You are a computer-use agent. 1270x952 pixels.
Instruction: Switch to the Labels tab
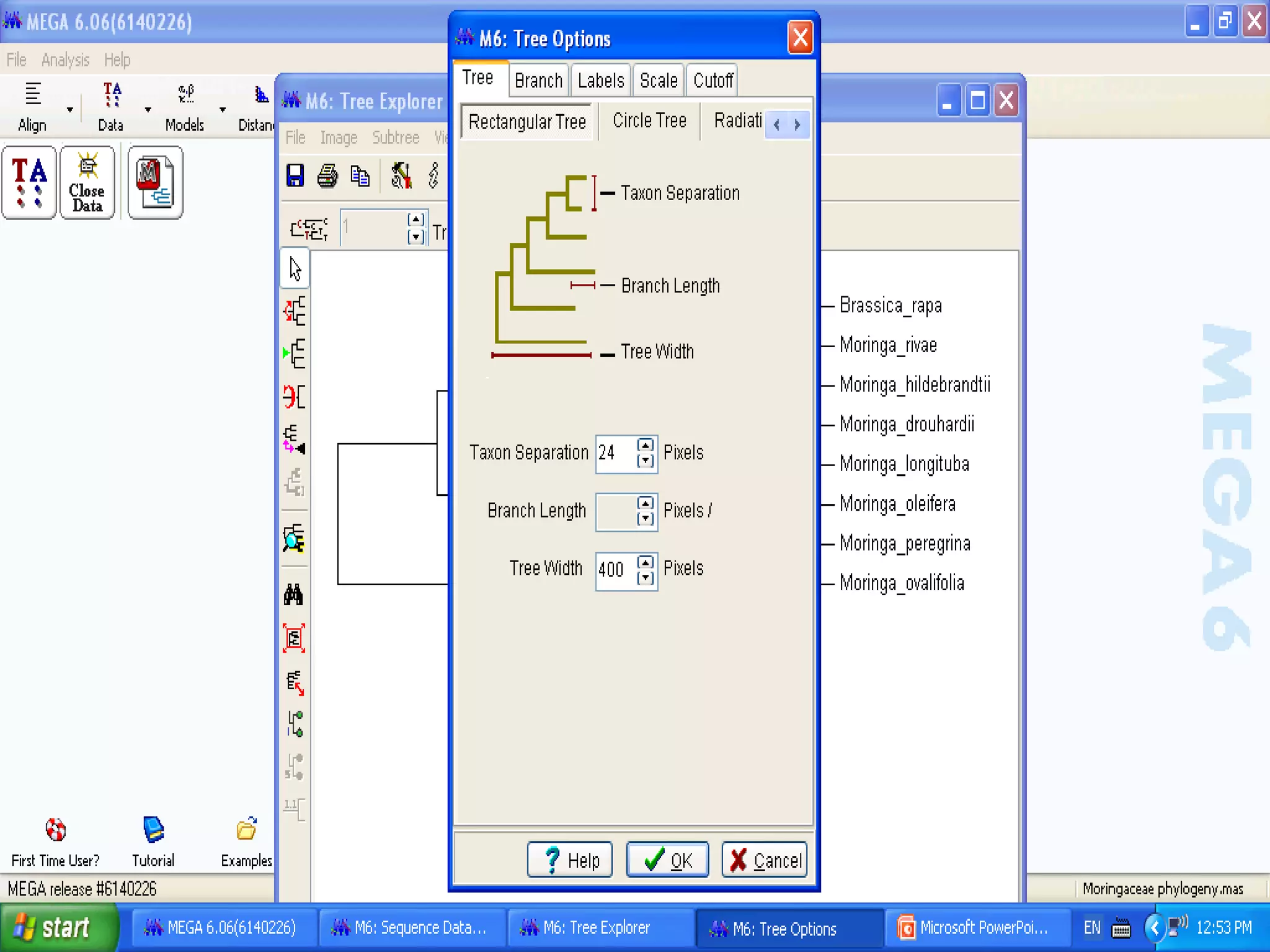click(x=600, y=81)
